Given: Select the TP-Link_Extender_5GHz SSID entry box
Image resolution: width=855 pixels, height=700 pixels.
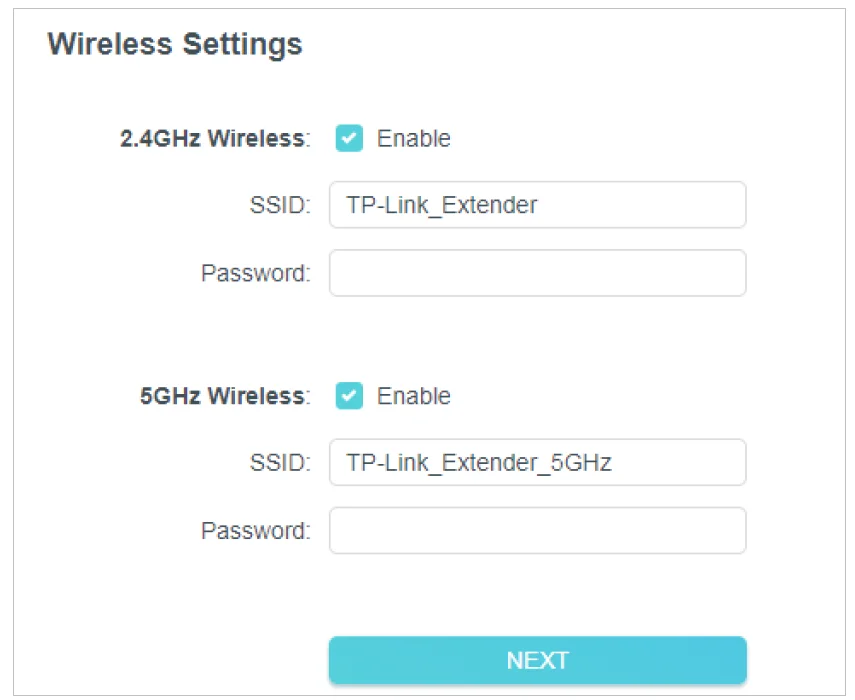Looking at the screenshot, I should click(x=536, y=462).
